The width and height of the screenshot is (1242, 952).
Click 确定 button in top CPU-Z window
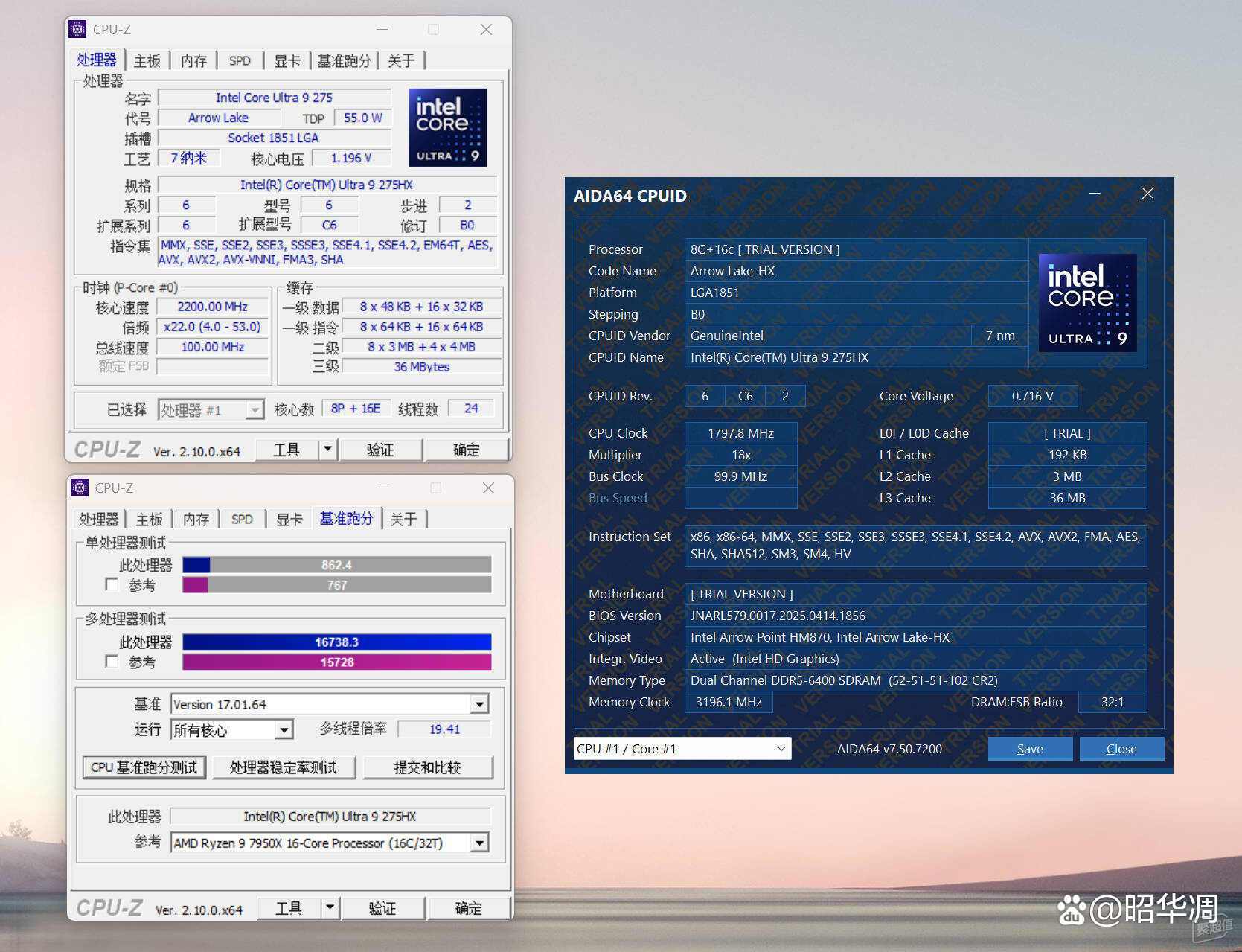(467, 450)
